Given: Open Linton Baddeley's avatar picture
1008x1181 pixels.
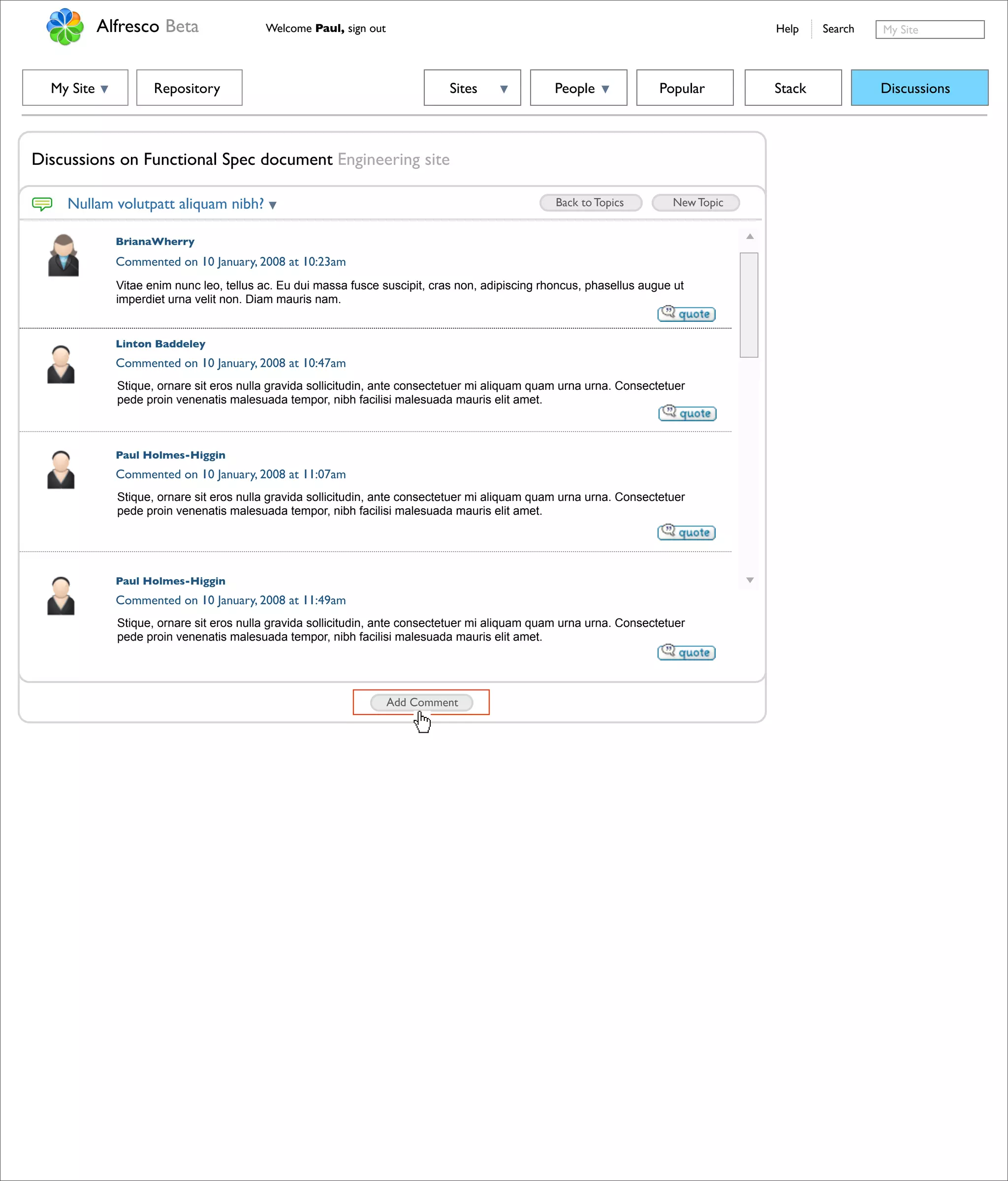Looking at the screenshot, I should coord(61,364).
